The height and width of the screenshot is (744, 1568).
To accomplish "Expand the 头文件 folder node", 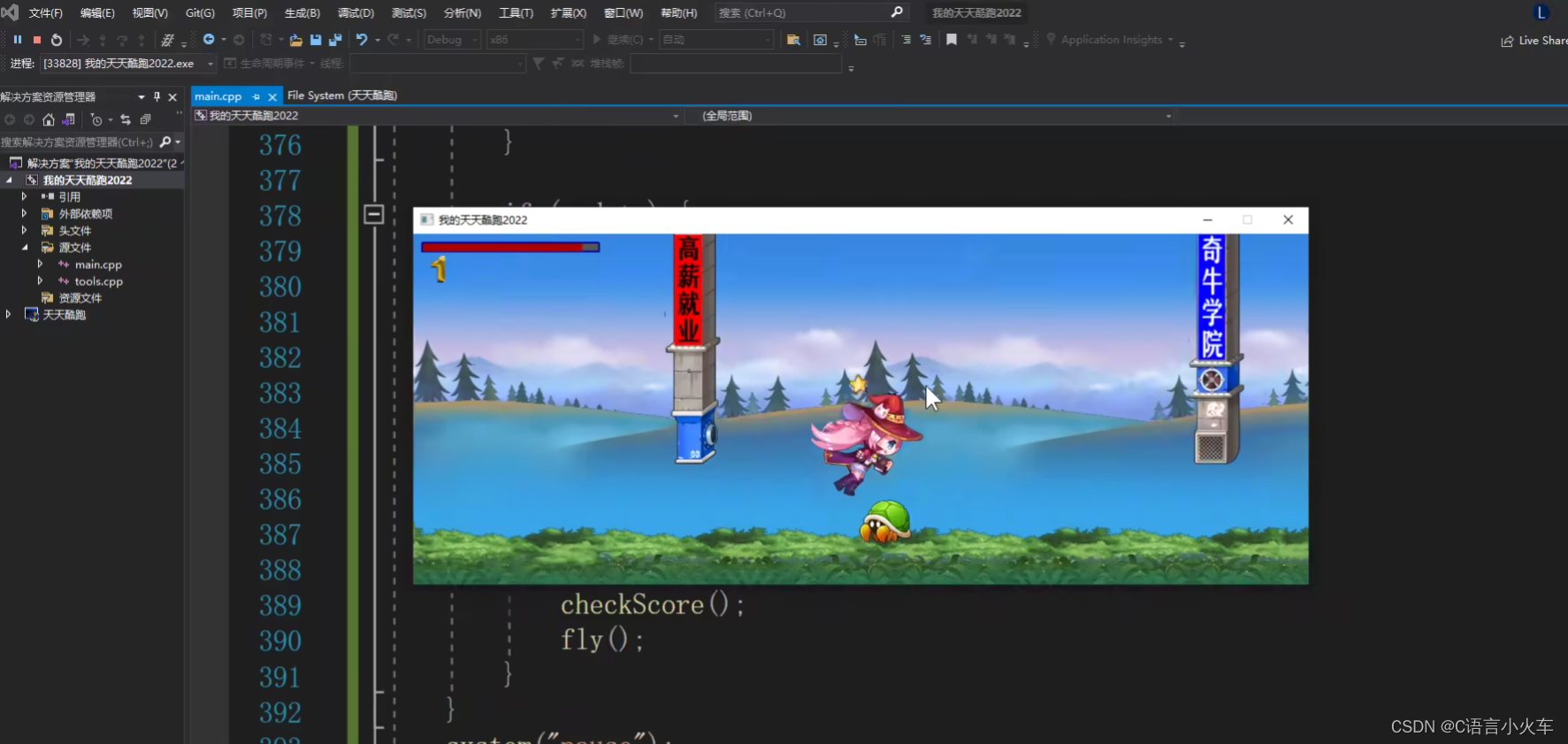I will click(x=24, y=230).
